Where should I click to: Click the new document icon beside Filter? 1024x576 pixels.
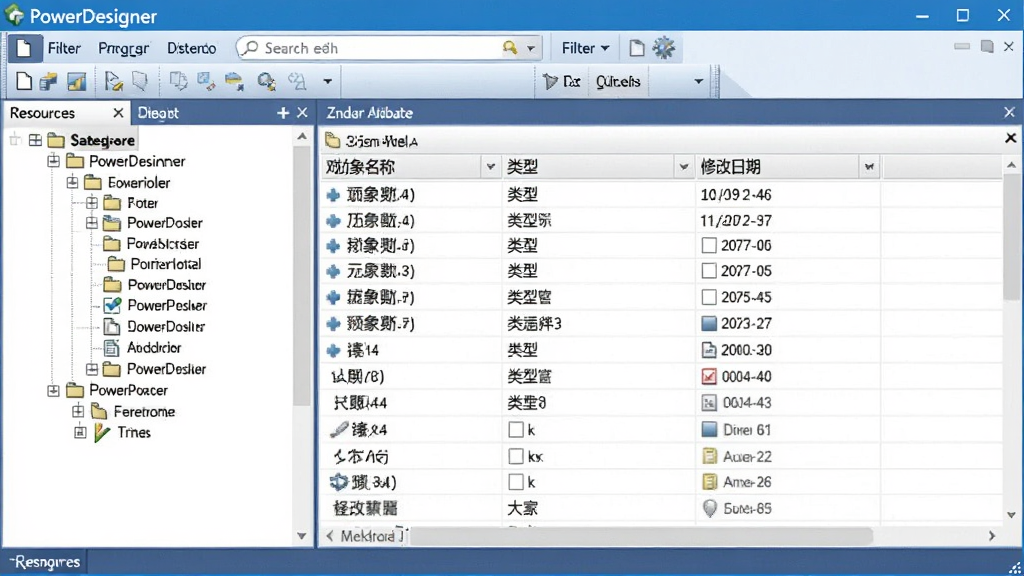(24, 48)
